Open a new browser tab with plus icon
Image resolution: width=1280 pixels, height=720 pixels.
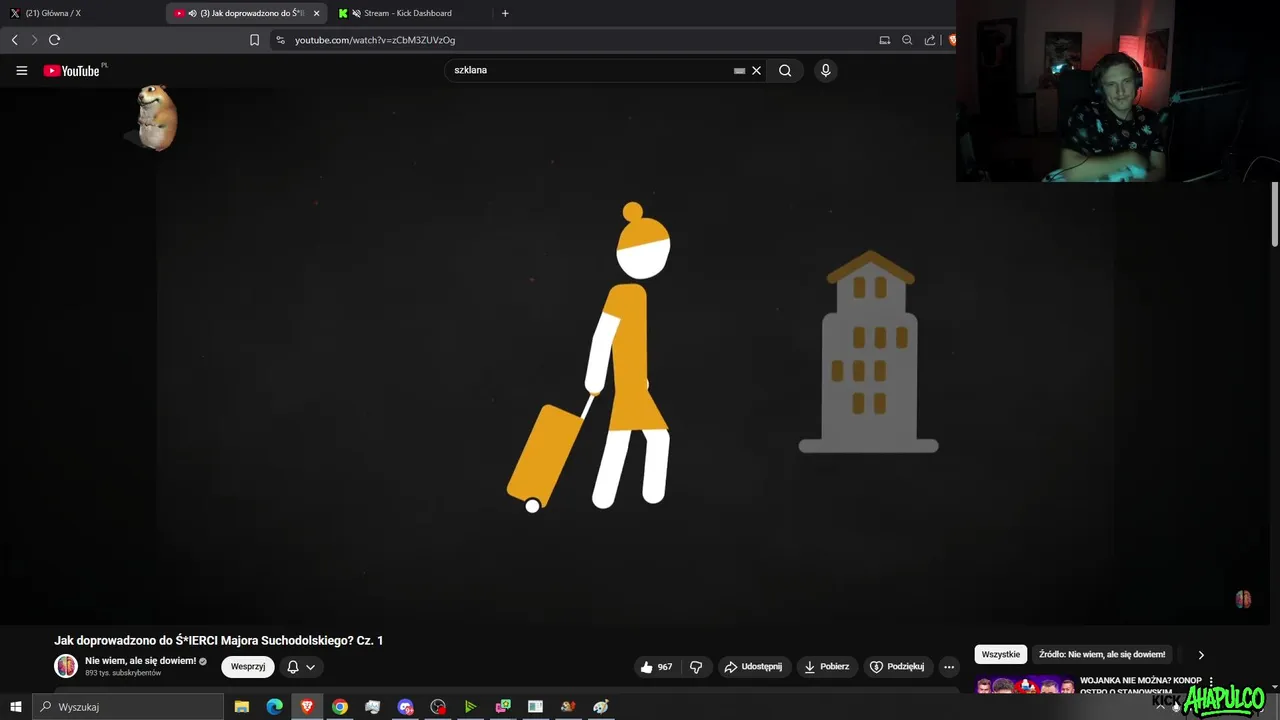(505, 13)
